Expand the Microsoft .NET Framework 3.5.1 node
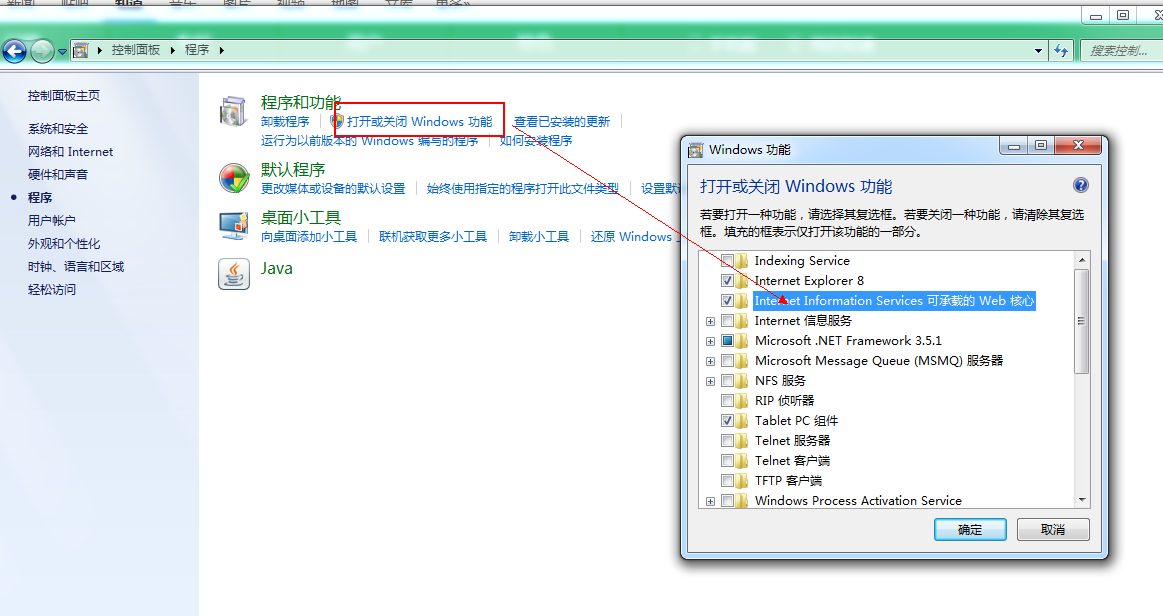Viewport: 1163px width, 616px height. (711, 342)
